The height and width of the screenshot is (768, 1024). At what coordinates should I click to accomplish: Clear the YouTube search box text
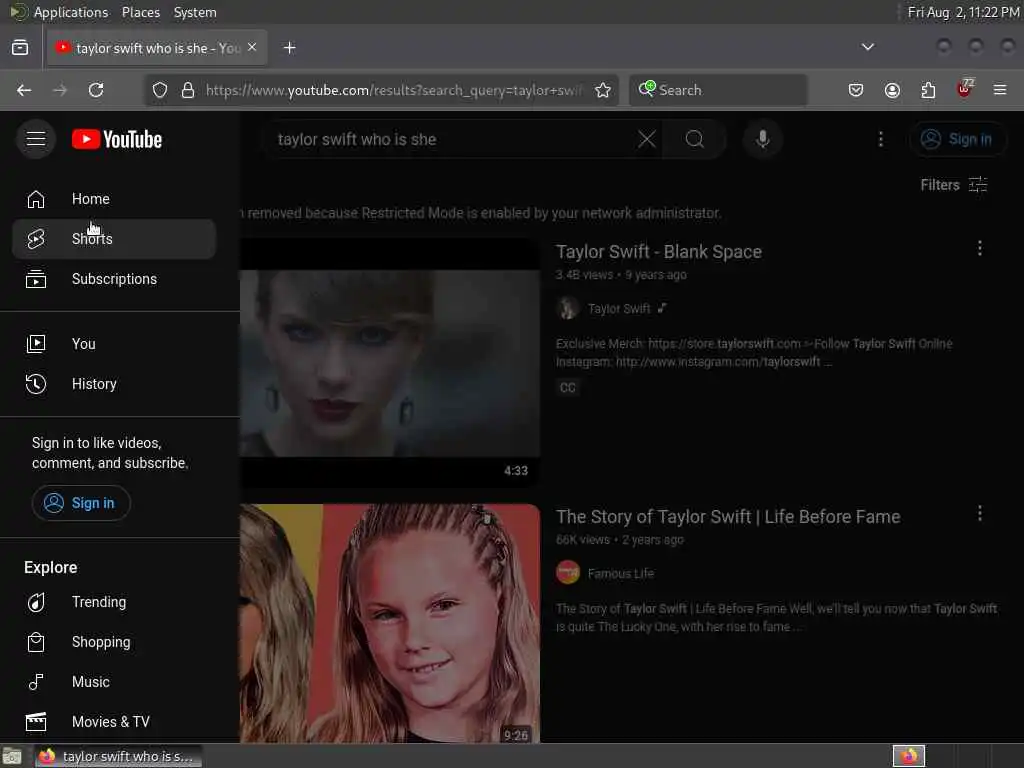pyautogui.click(x=647, y=139)
